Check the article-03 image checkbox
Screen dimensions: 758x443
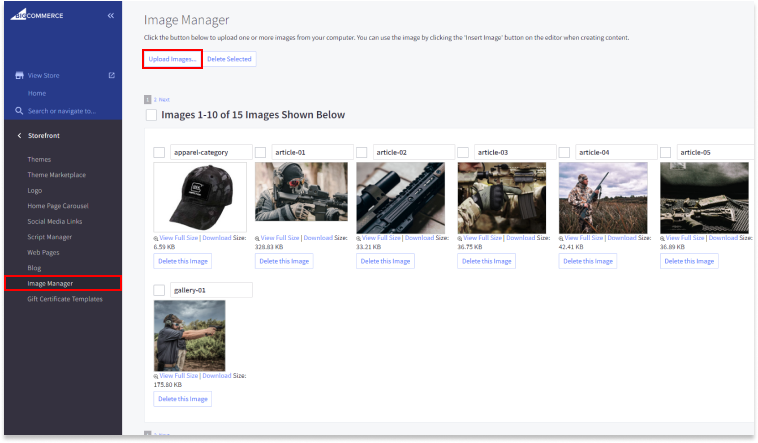(x=463, y=152)
